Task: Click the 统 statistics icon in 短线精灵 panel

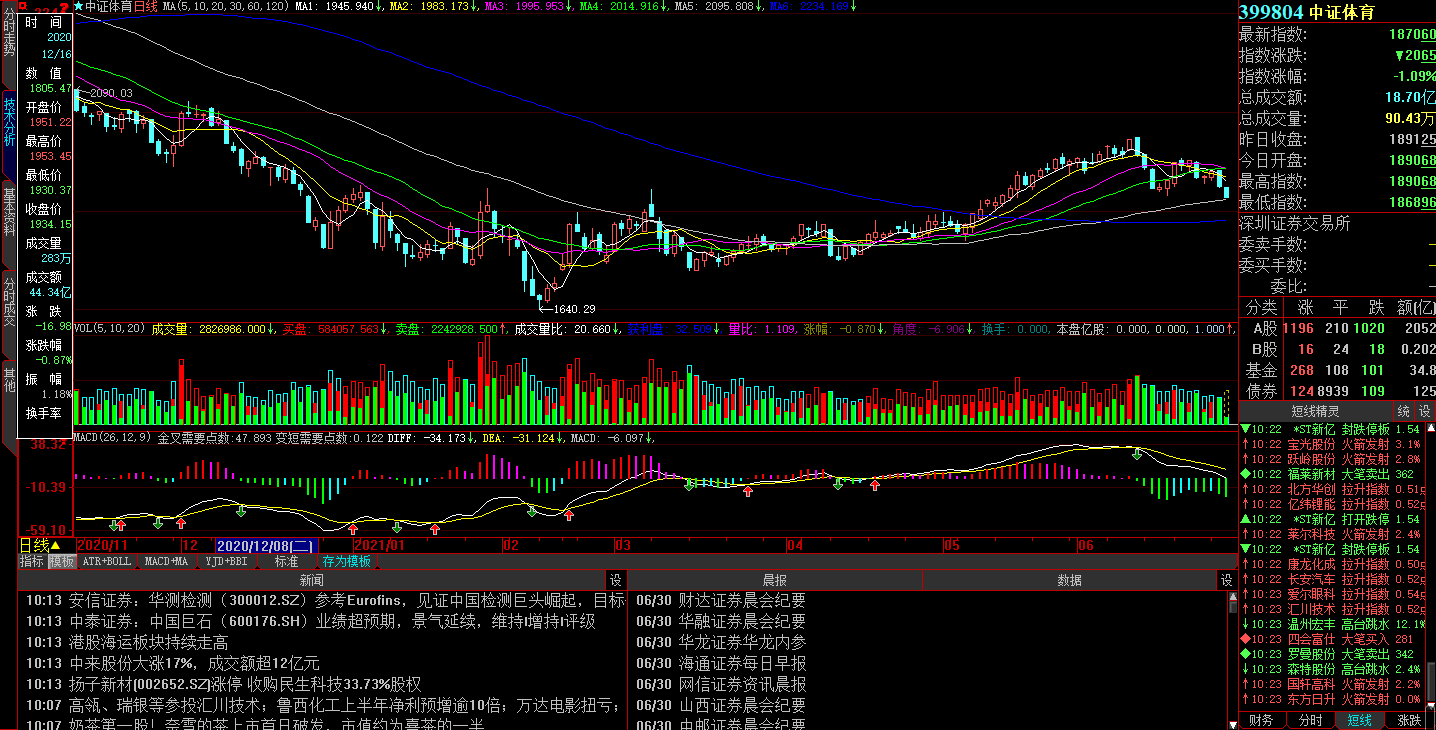Action: click(x=1403, y=411)
